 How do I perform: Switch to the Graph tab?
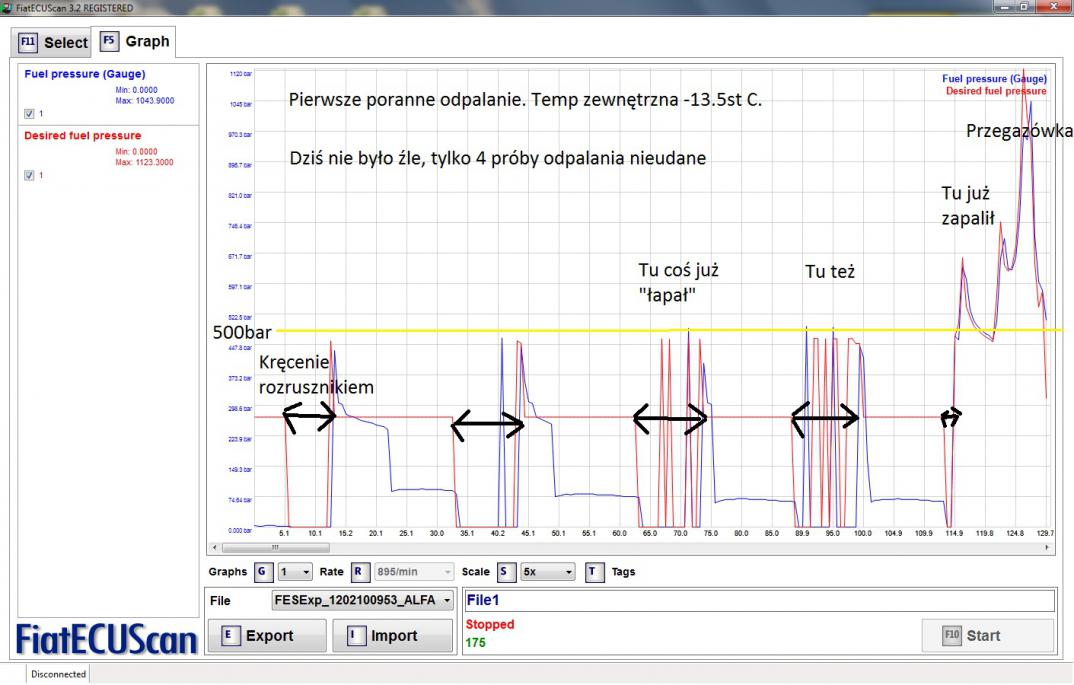[135, 42]
